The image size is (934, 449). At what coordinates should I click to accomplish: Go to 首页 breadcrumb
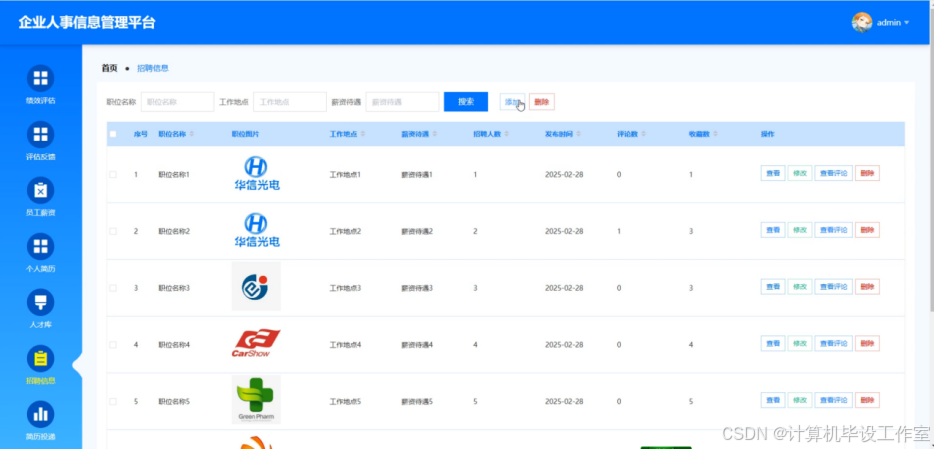pos(110,68)
